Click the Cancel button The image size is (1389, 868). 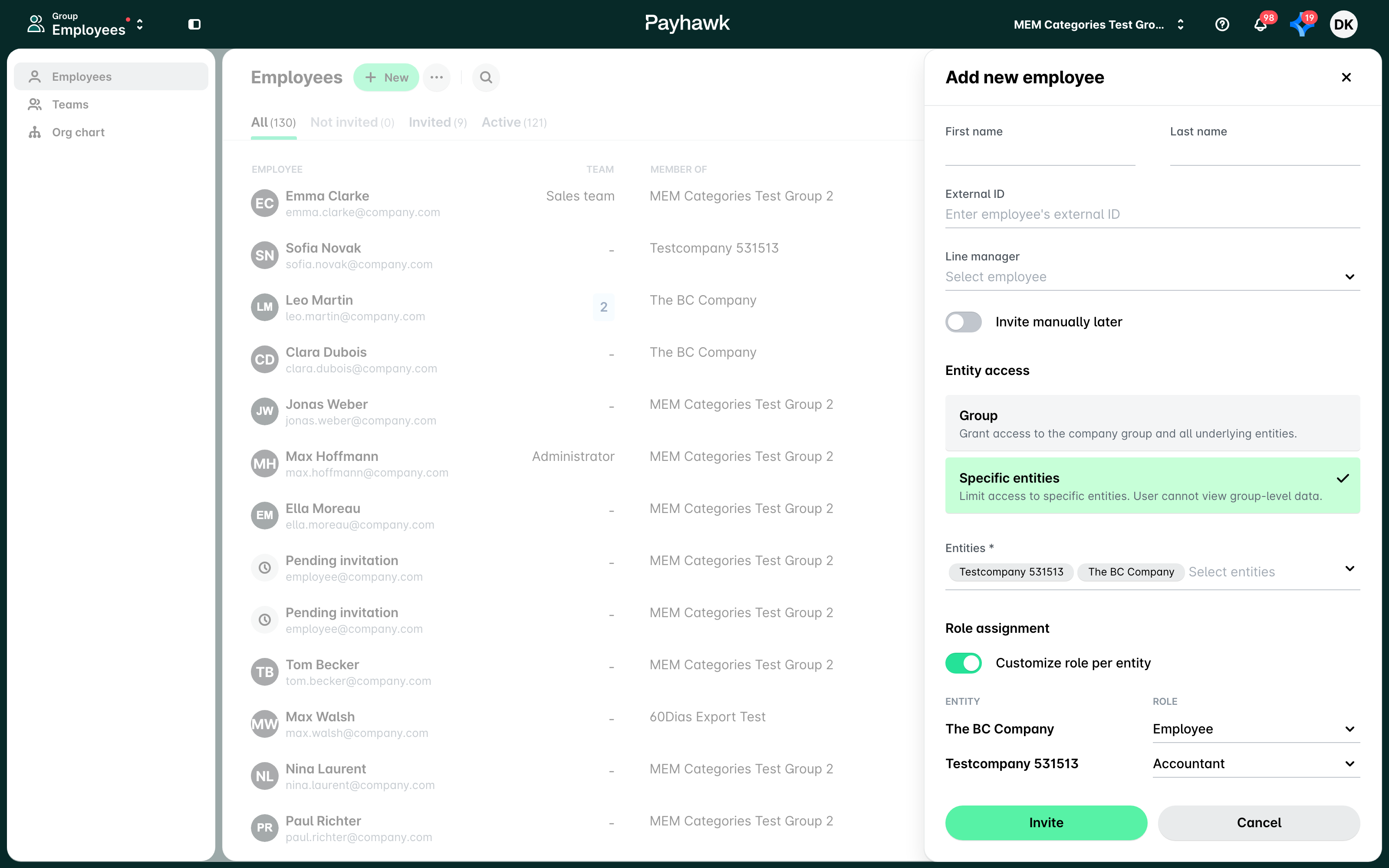[x=1259, y=823]
